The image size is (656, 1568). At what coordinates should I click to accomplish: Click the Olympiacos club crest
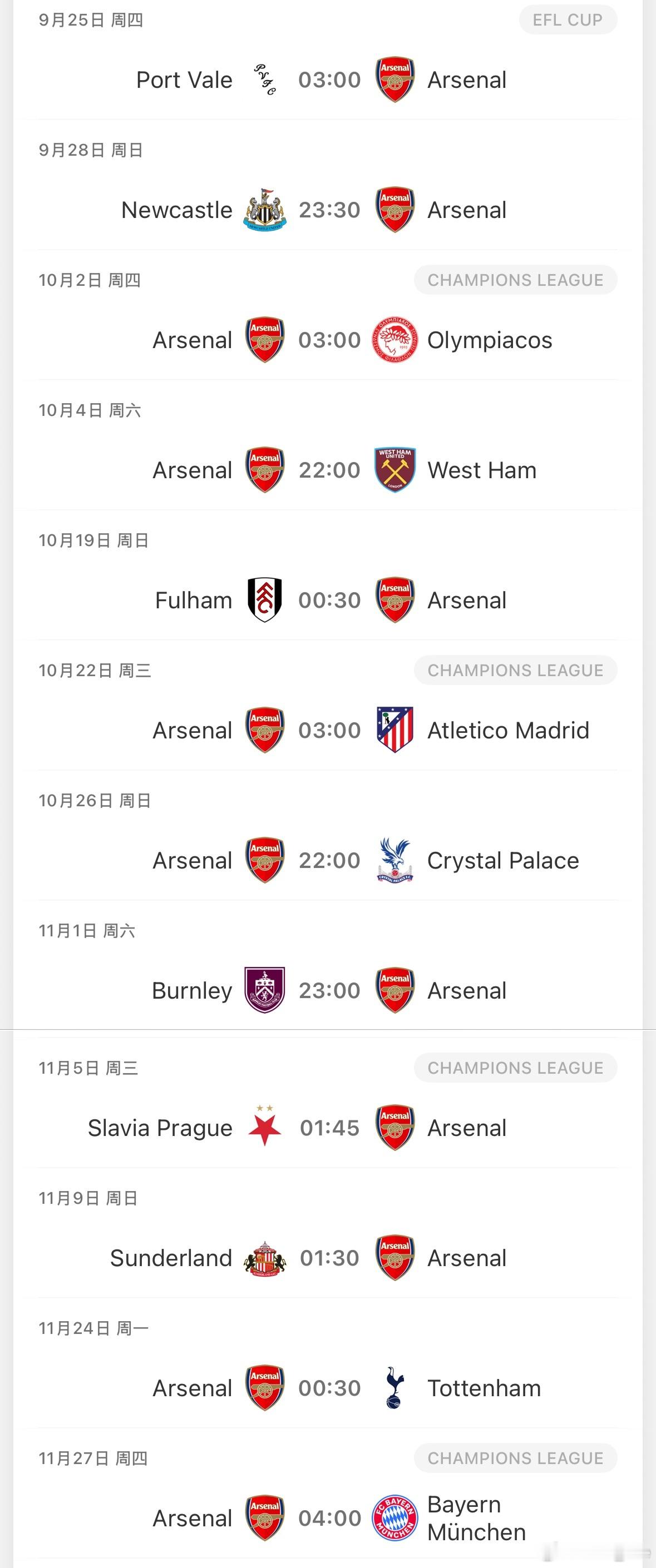click(394, 340)
